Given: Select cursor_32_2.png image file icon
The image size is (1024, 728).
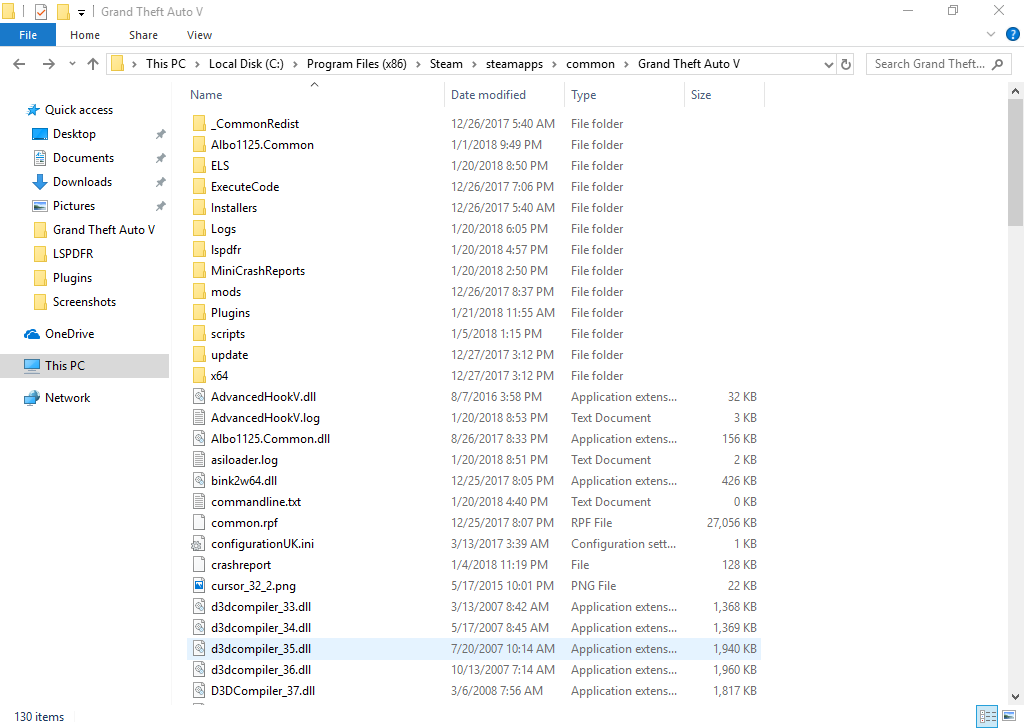Looking at the screenshot, I should click(199, 585).
